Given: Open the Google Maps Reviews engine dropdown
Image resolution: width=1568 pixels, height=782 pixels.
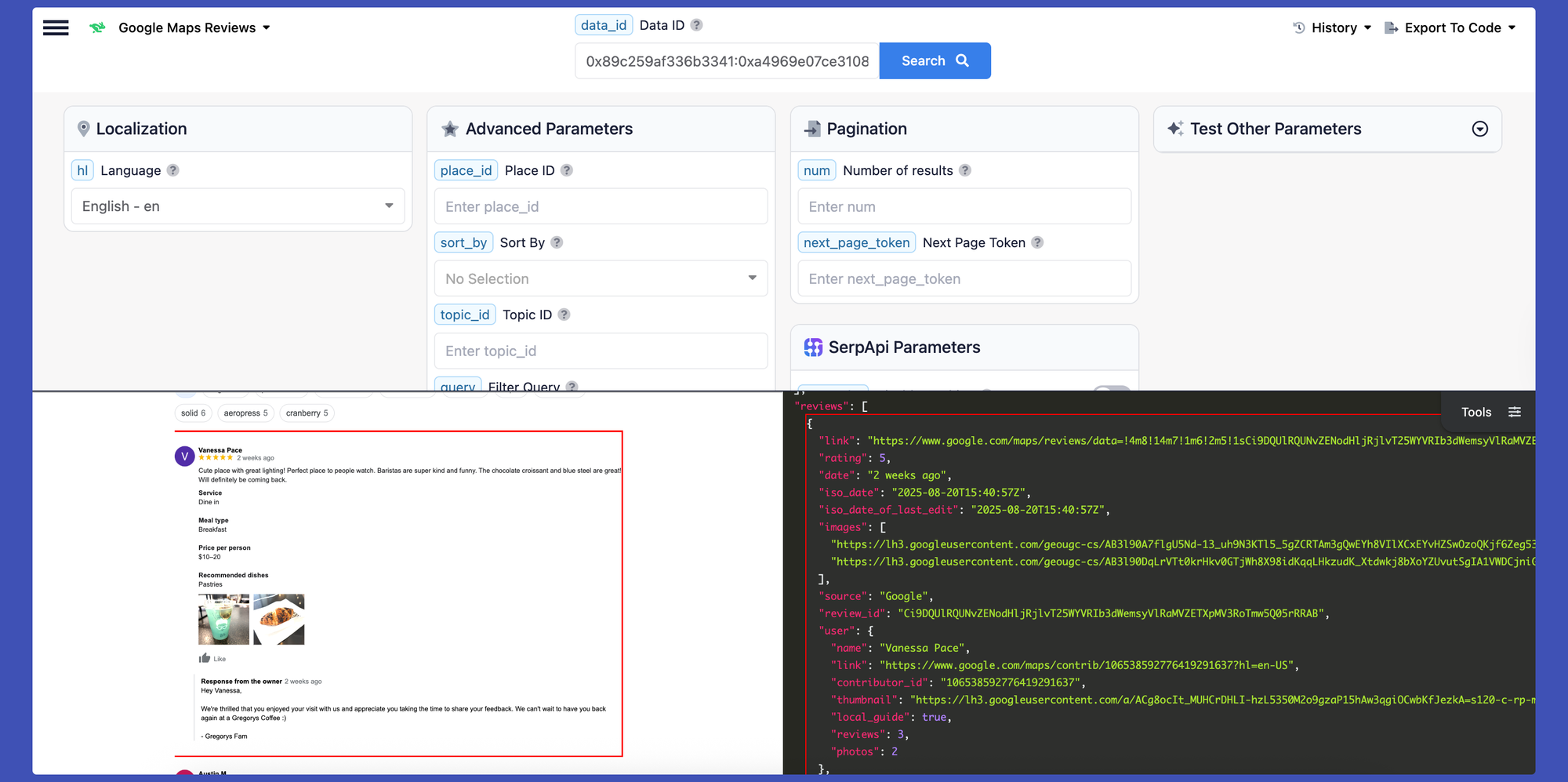Looking at the screenshot, I should (194, 28).
